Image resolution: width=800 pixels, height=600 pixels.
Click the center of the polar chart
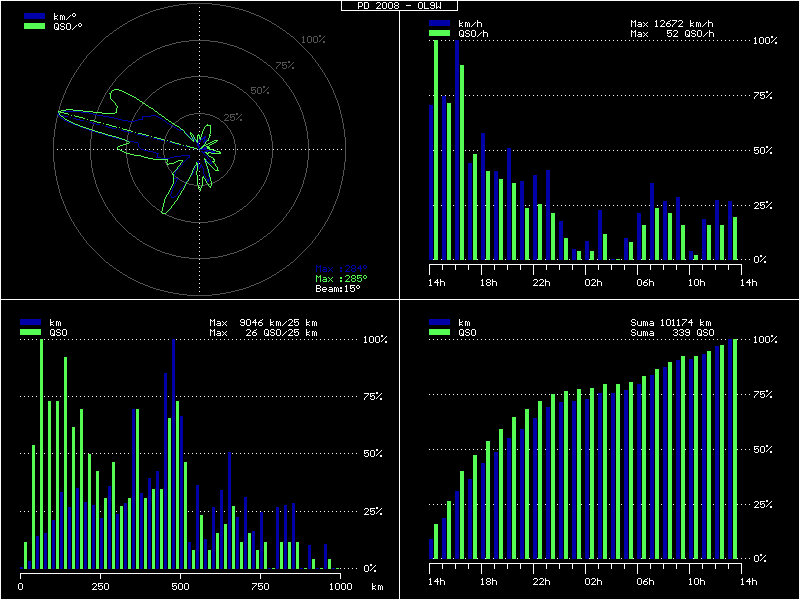point(200,149)
